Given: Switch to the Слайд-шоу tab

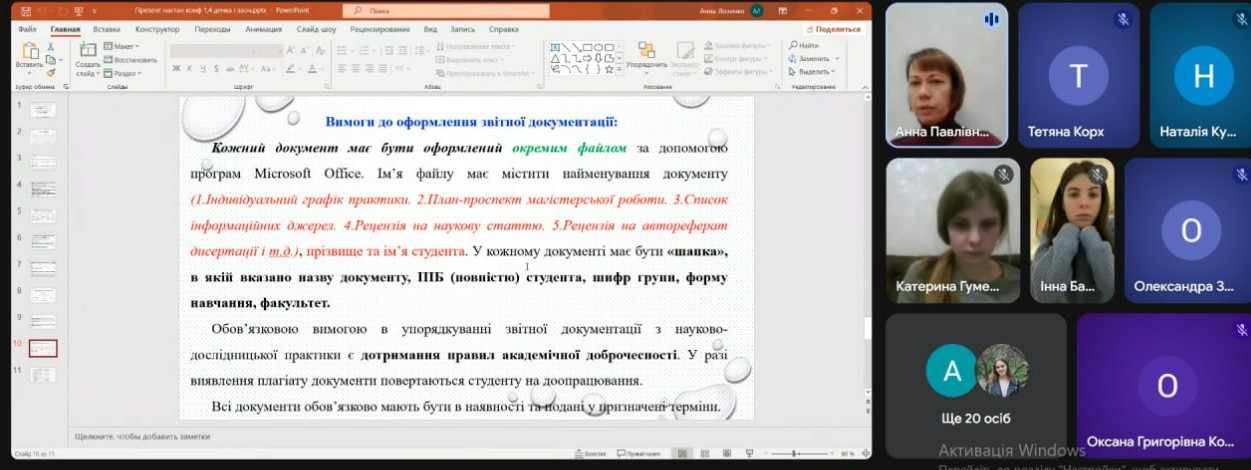Looking at the screenshot, I should tap(316, 29).
